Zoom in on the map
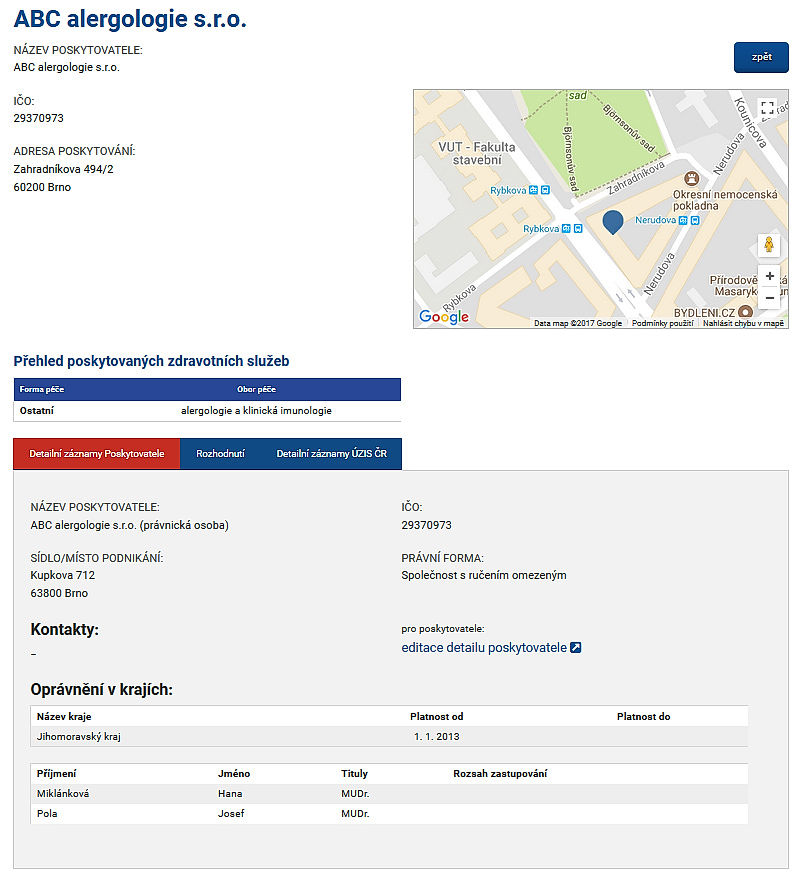797x877 pixels. [x=770, y=276]
